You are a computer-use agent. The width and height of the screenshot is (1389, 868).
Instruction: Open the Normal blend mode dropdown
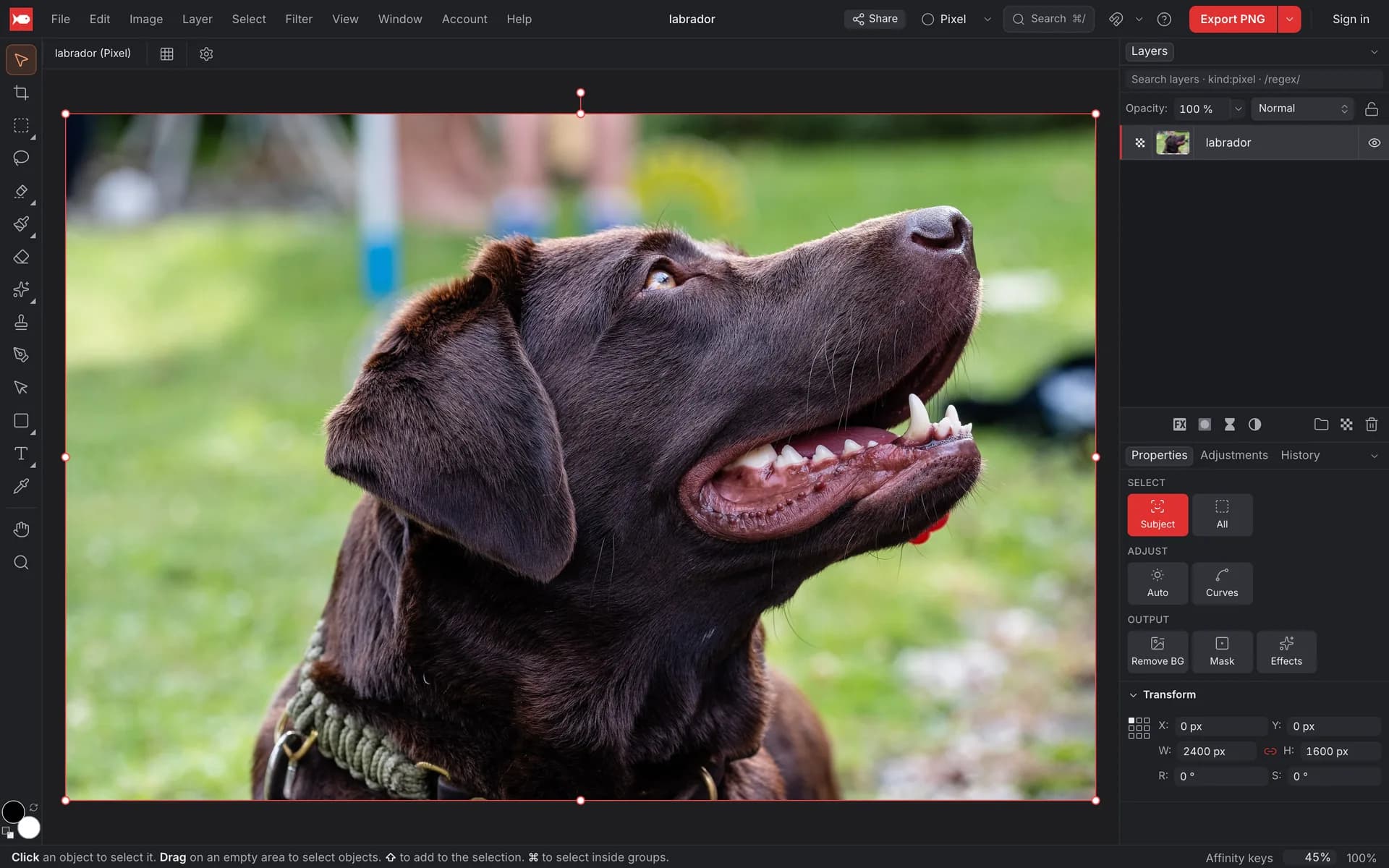(1302, 109)
